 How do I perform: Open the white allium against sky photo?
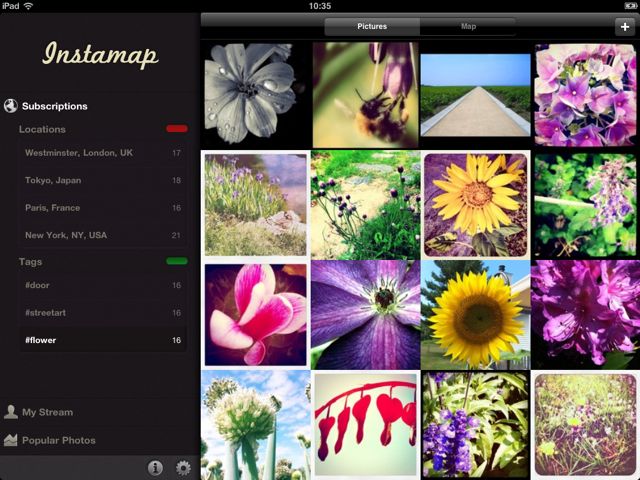(256, 425)
